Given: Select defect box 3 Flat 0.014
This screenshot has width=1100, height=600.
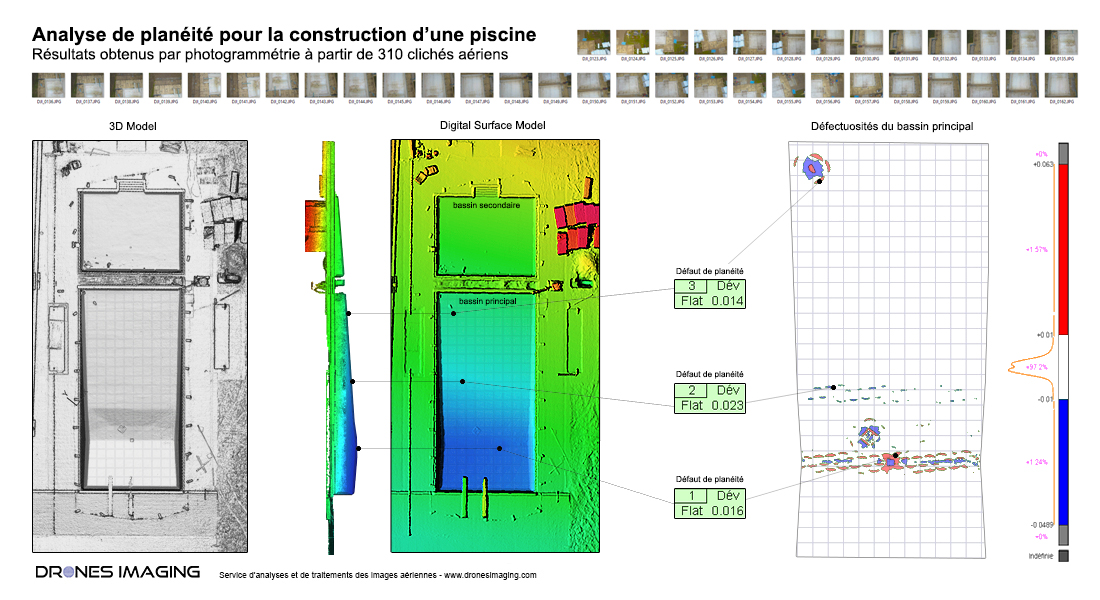Looking at the screenshot, I should (710, 293).
